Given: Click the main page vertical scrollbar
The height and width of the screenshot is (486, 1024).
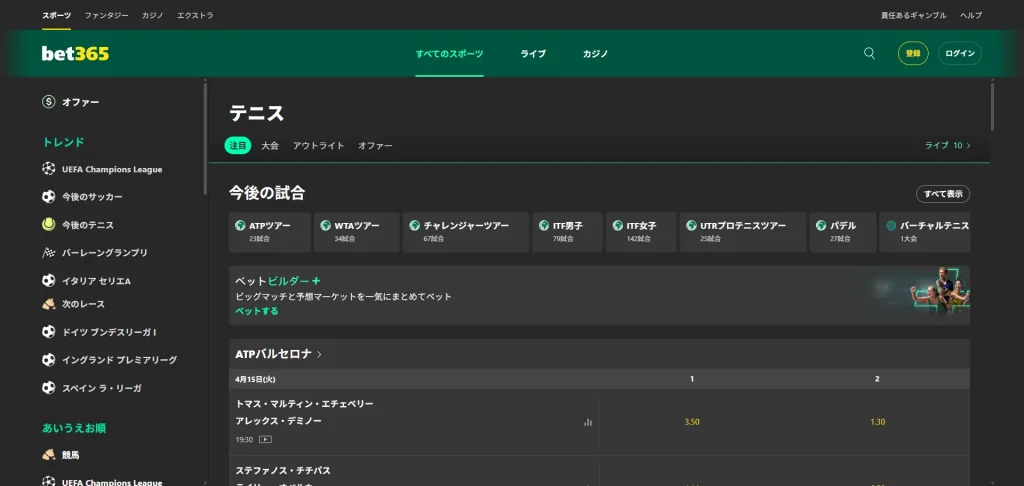Looking at the screenshot, I should [993, 106].
